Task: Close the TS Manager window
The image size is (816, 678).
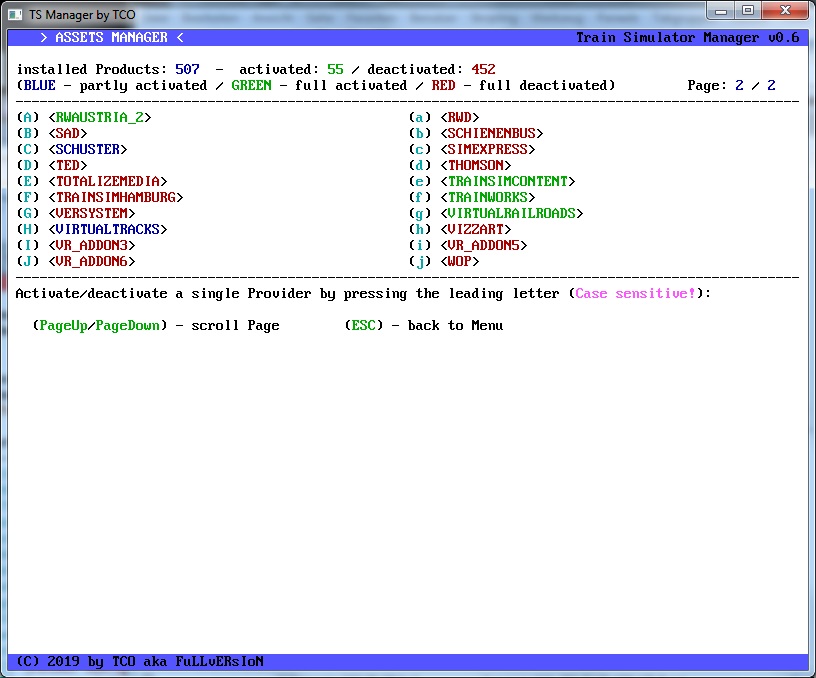Action: 785,10
